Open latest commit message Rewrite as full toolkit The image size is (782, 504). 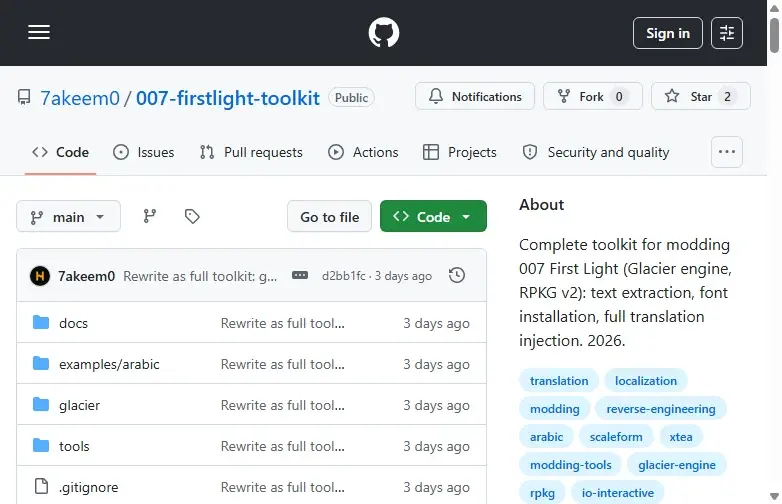coord(200,276)
